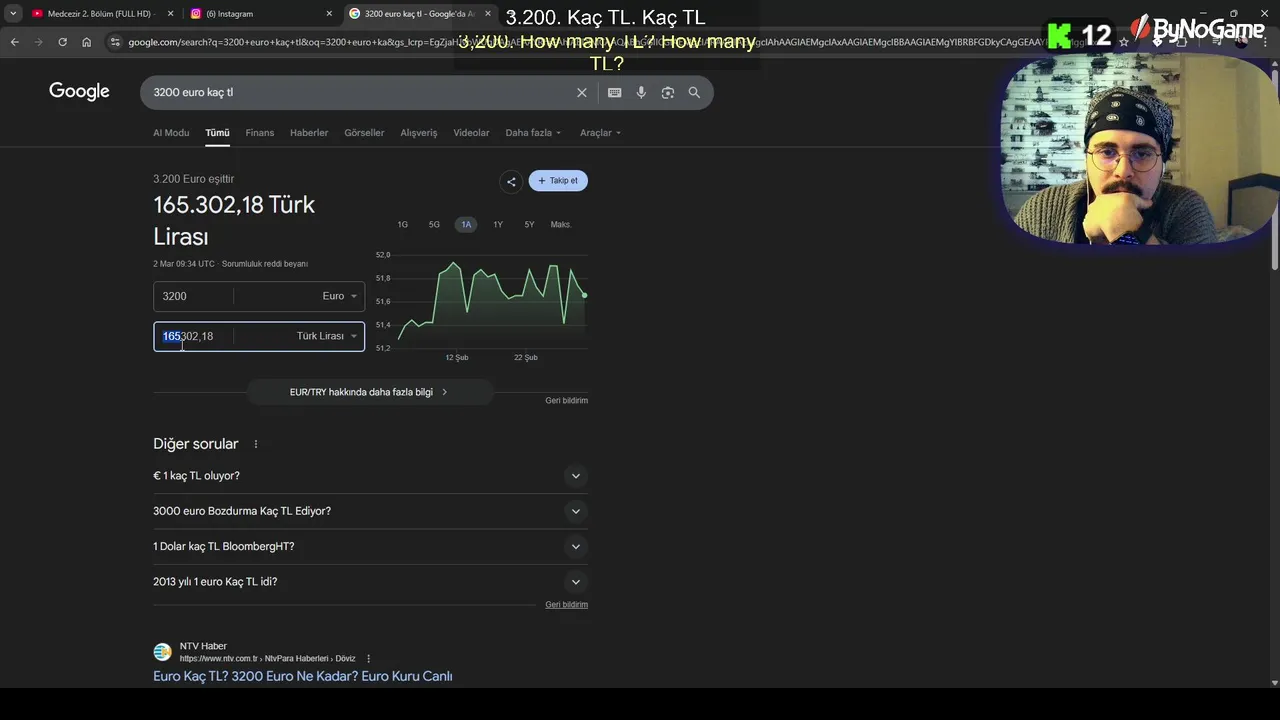The width and height of the screenshot is (1280, 720).
Task: Click Geri bildirim under Diğer sorular
Action: click(x=566, y=605)
